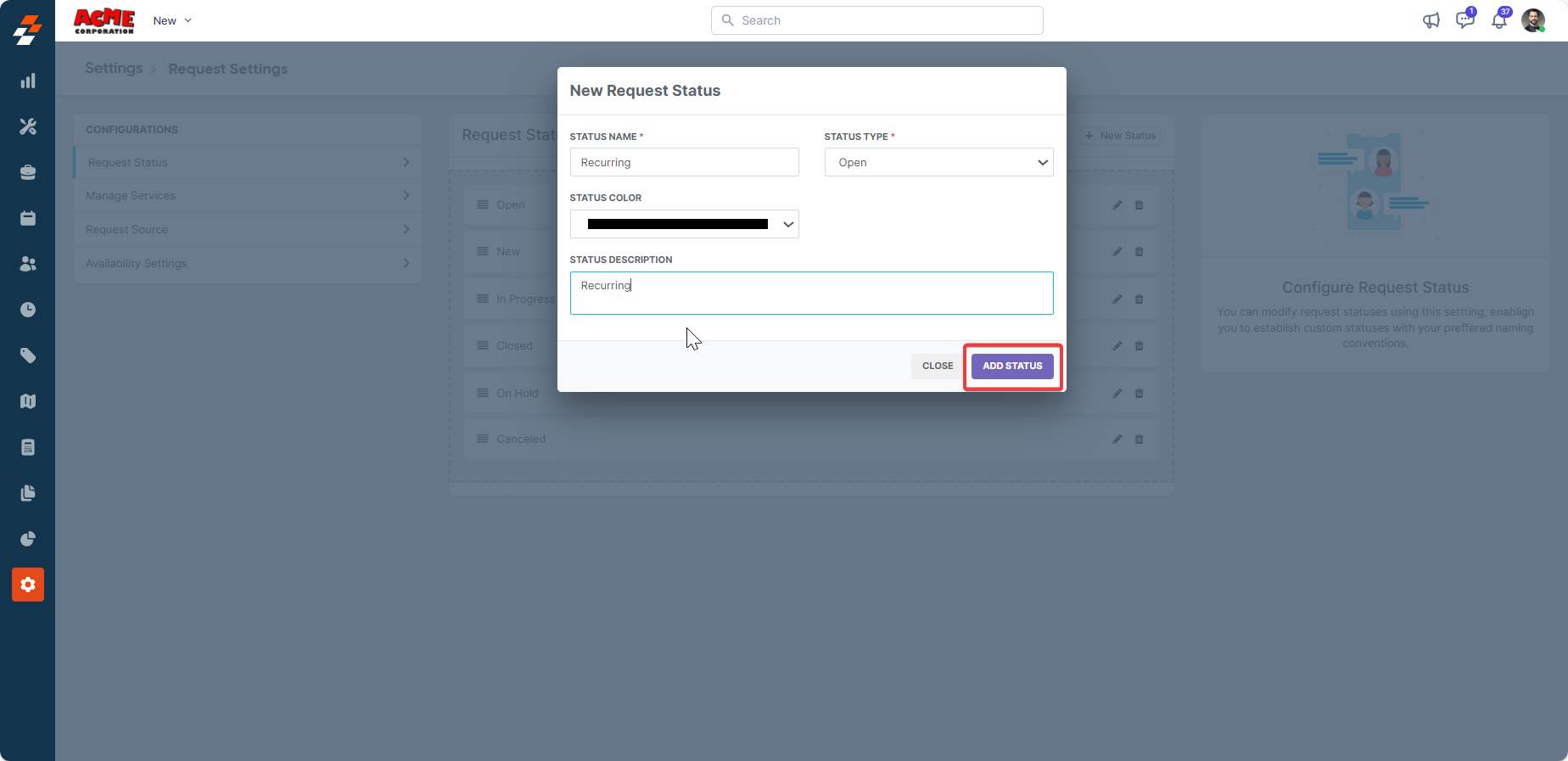The image size is (1568, 761).
Task: Edit the Closed status pencil icon
Action: pyautogui.click(x=1117, y=345)
